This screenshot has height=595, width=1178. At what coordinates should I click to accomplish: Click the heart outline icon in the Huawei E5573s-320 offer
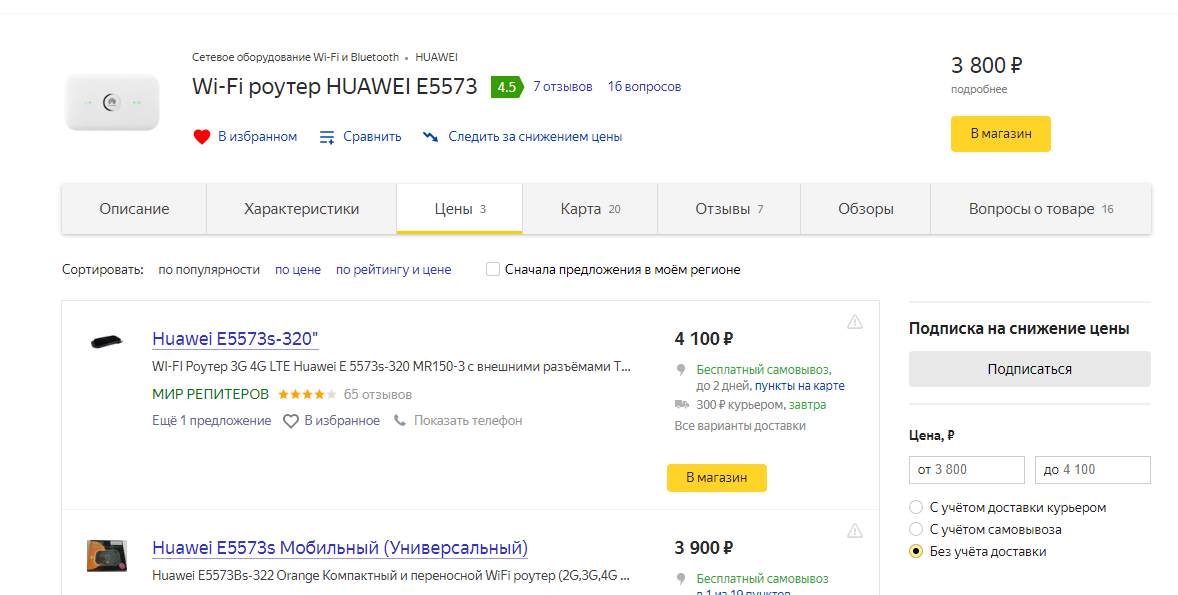click(291, 421)
